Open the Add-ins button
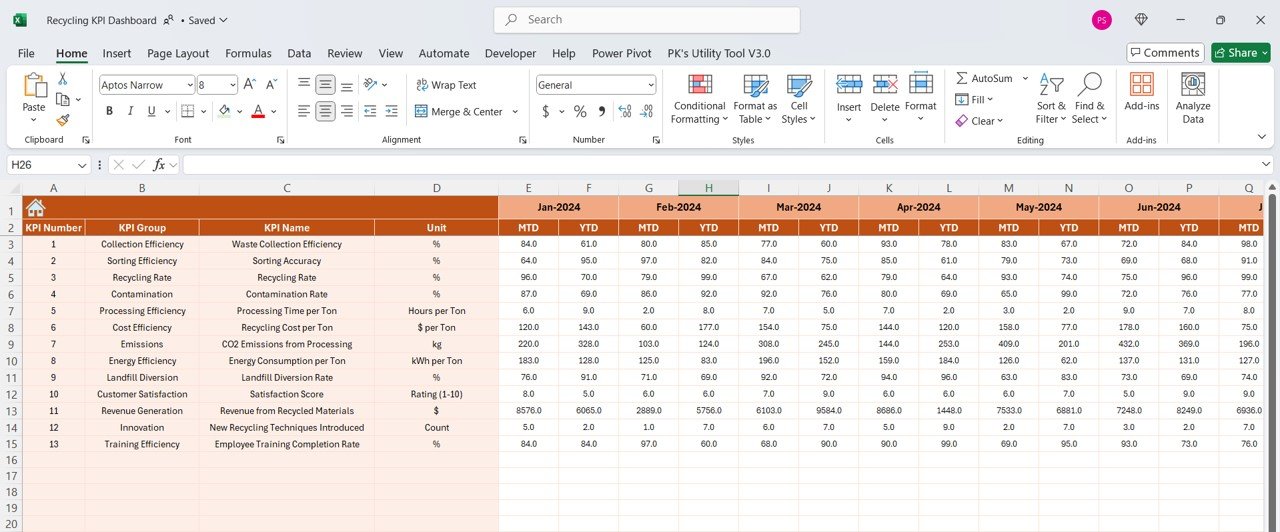1280x532 pixels. coord(1142,91)
